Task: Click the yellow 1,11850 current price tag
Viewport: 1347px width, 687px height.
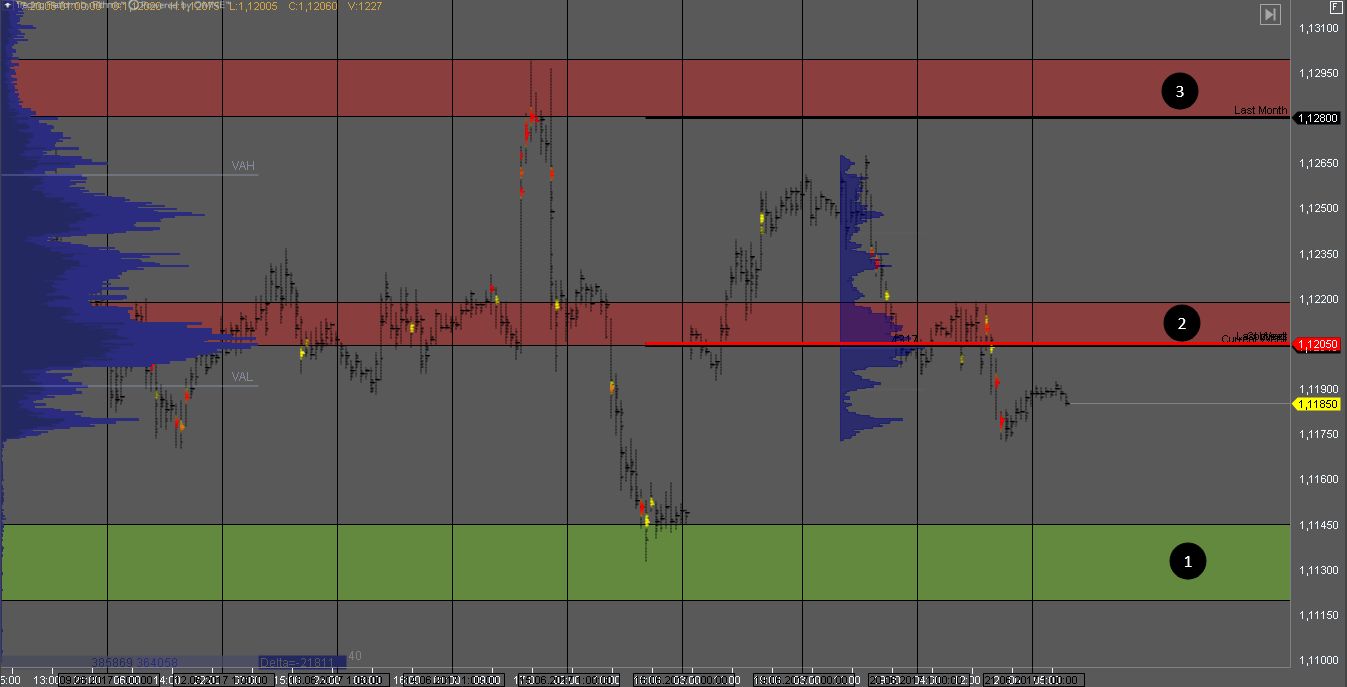Action: [1317, 404]
